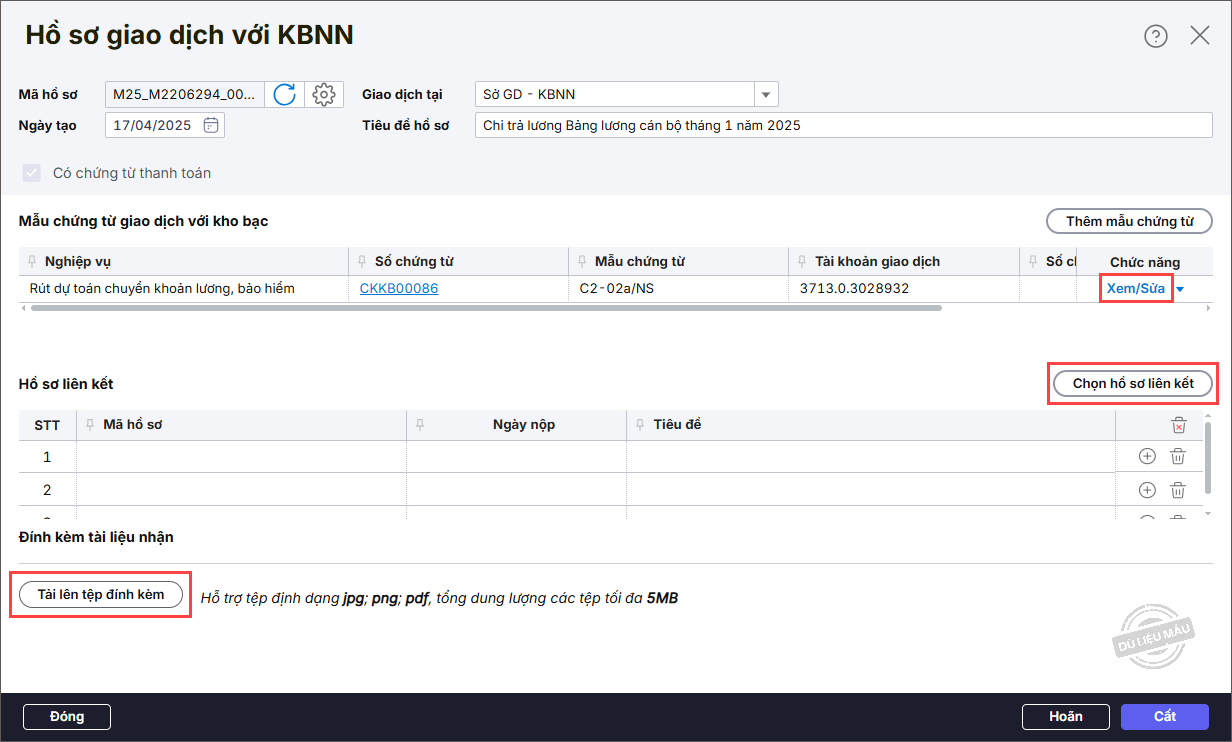Delete row 2 using trash icon
Image resolution: width=1232 pixels, height=742 pixels.
tap(1178, 490)
